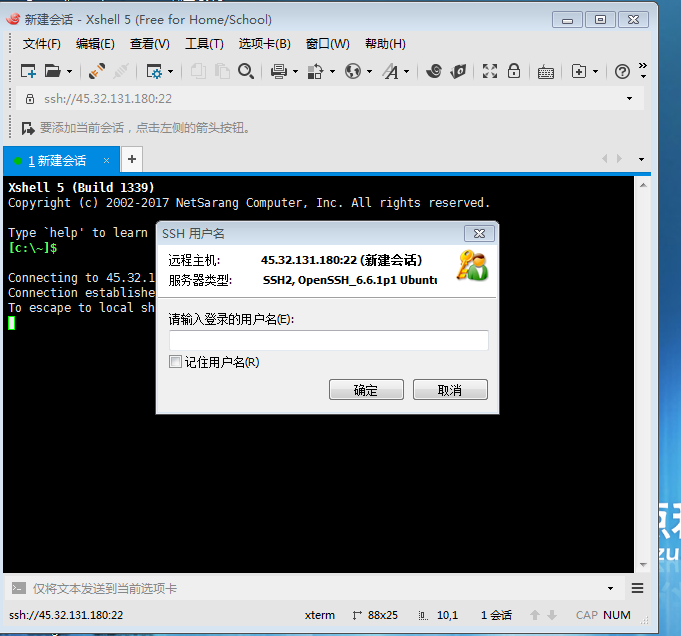Toggle Full screen icon
This screenshot has width=681, height=636.
coord(490,71)
